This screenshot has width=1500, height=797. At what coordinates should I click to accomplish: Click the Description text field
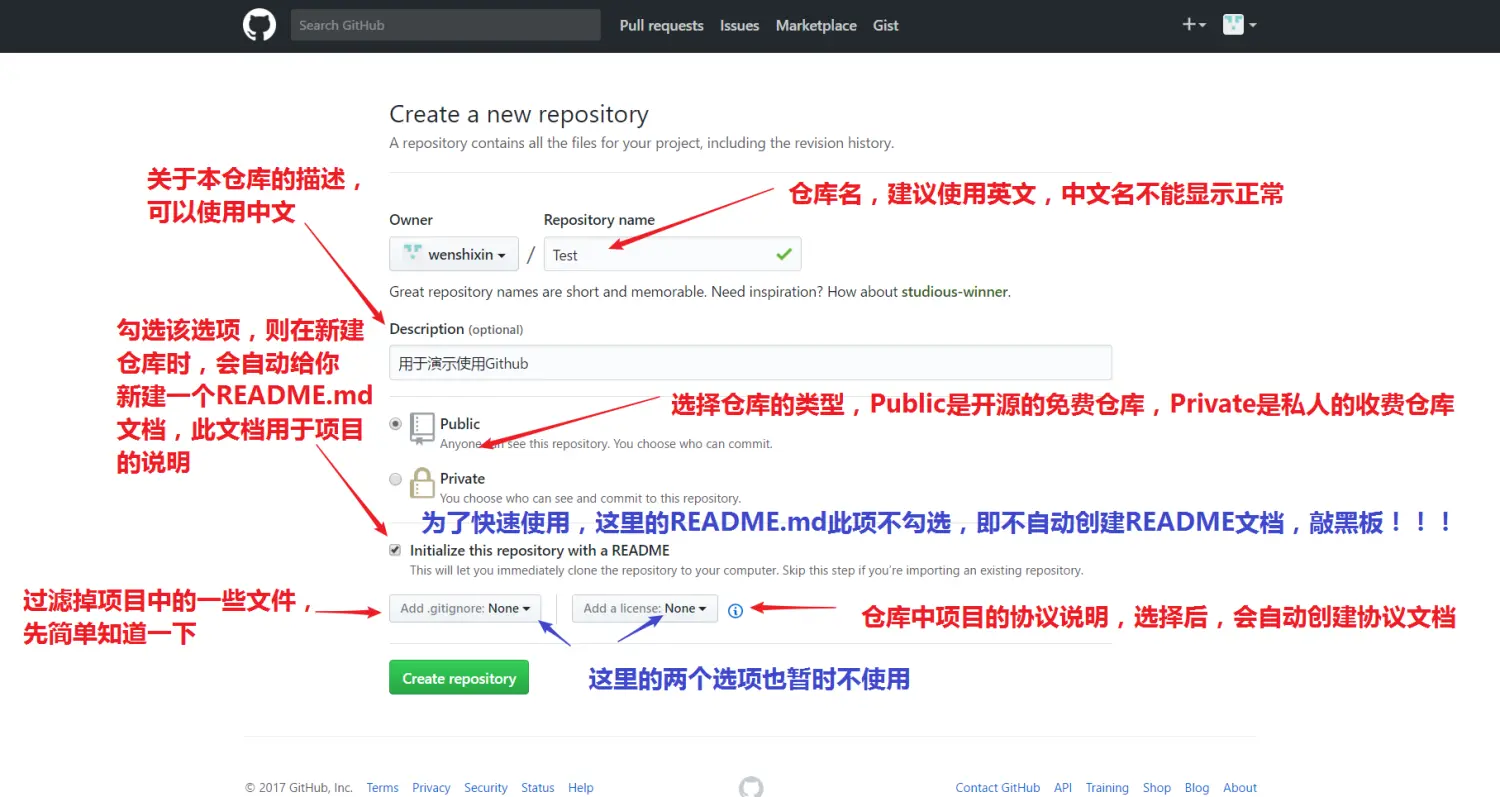coord(750,363)
